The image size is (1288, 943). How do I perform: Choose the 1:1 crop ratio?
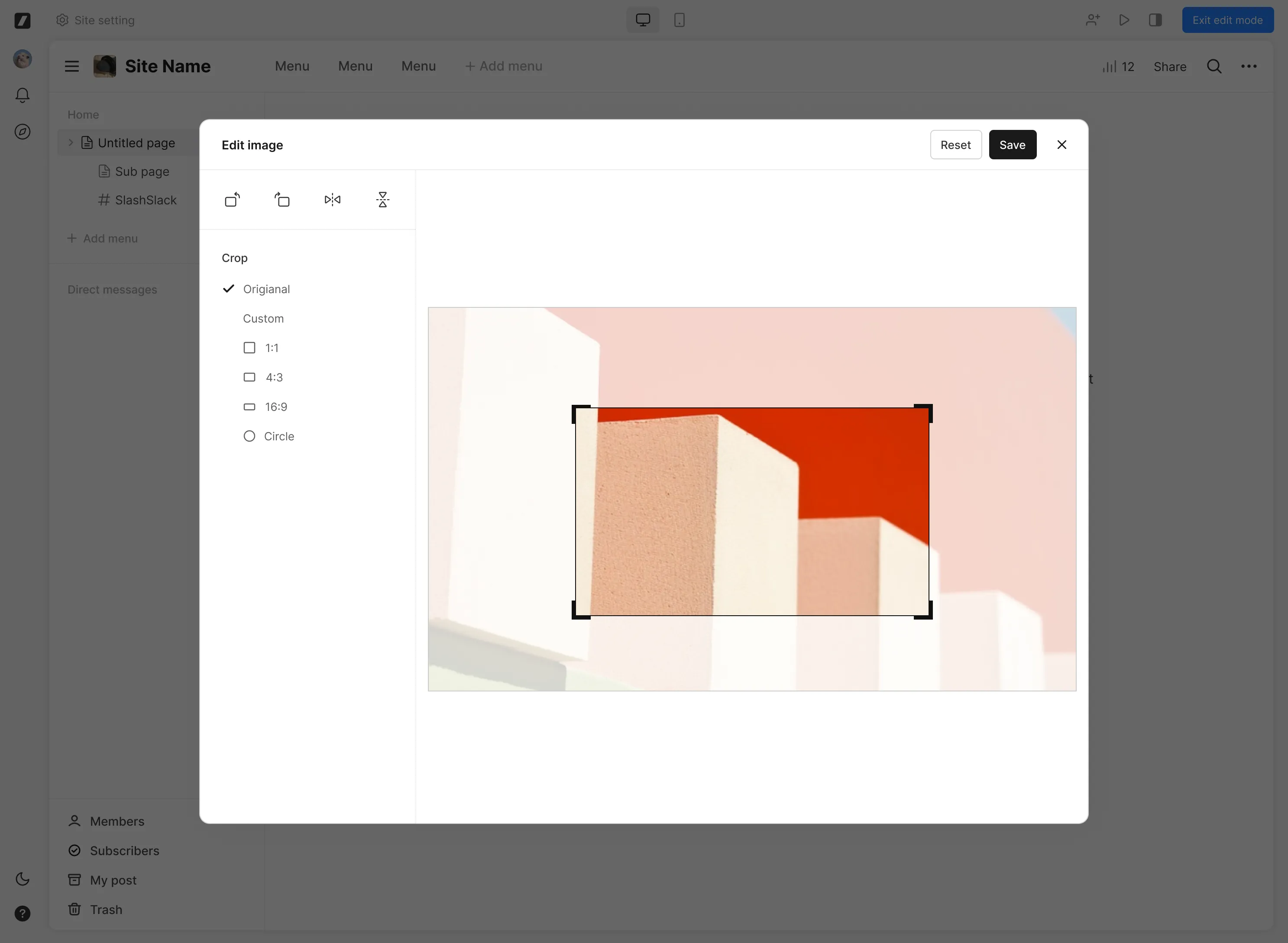point(271,348)
